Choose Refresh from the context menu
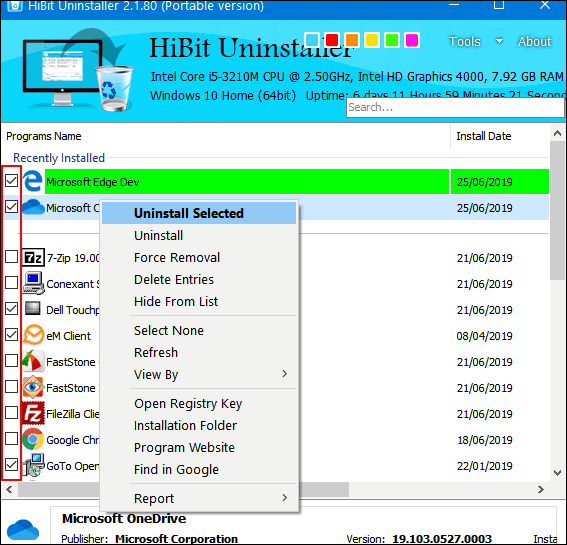567x545 pixels. coord(199,352)
